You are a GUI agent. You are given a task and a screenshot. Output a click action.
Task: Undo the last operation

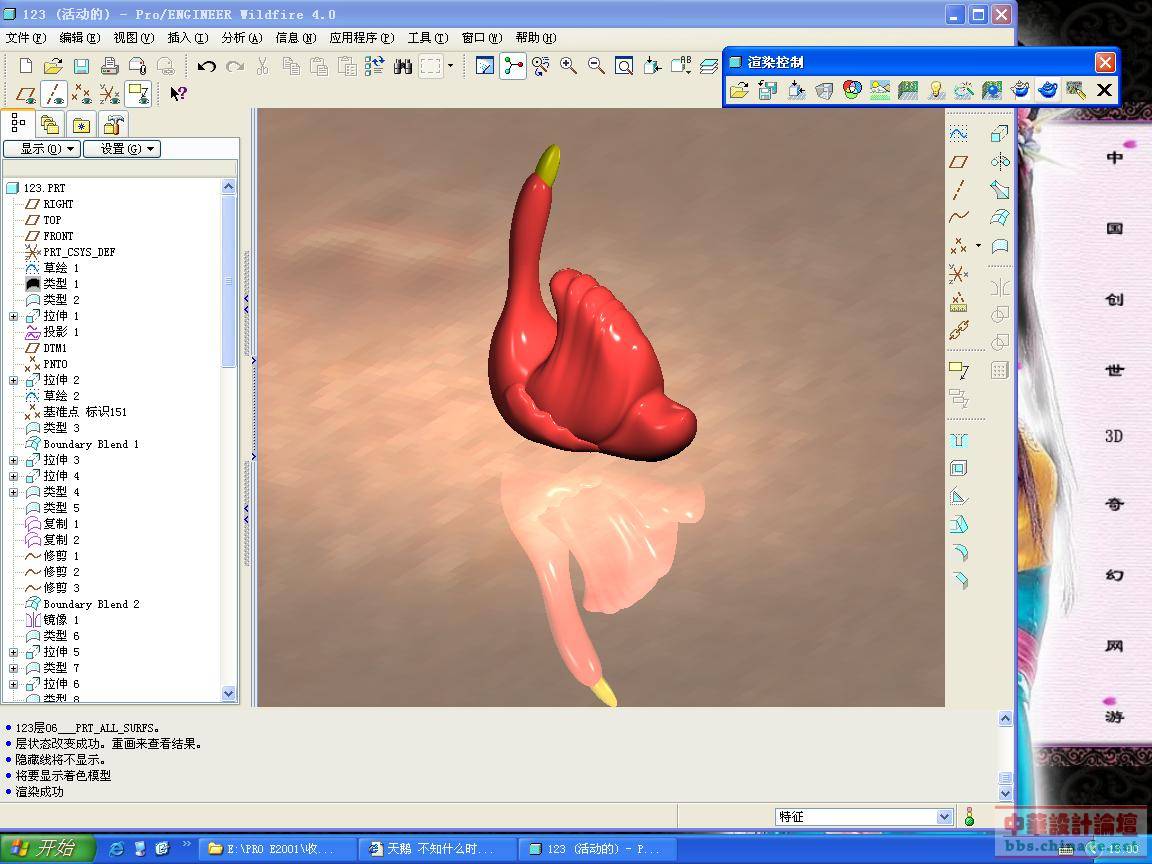pyautogui.click(x=206, y=66)
